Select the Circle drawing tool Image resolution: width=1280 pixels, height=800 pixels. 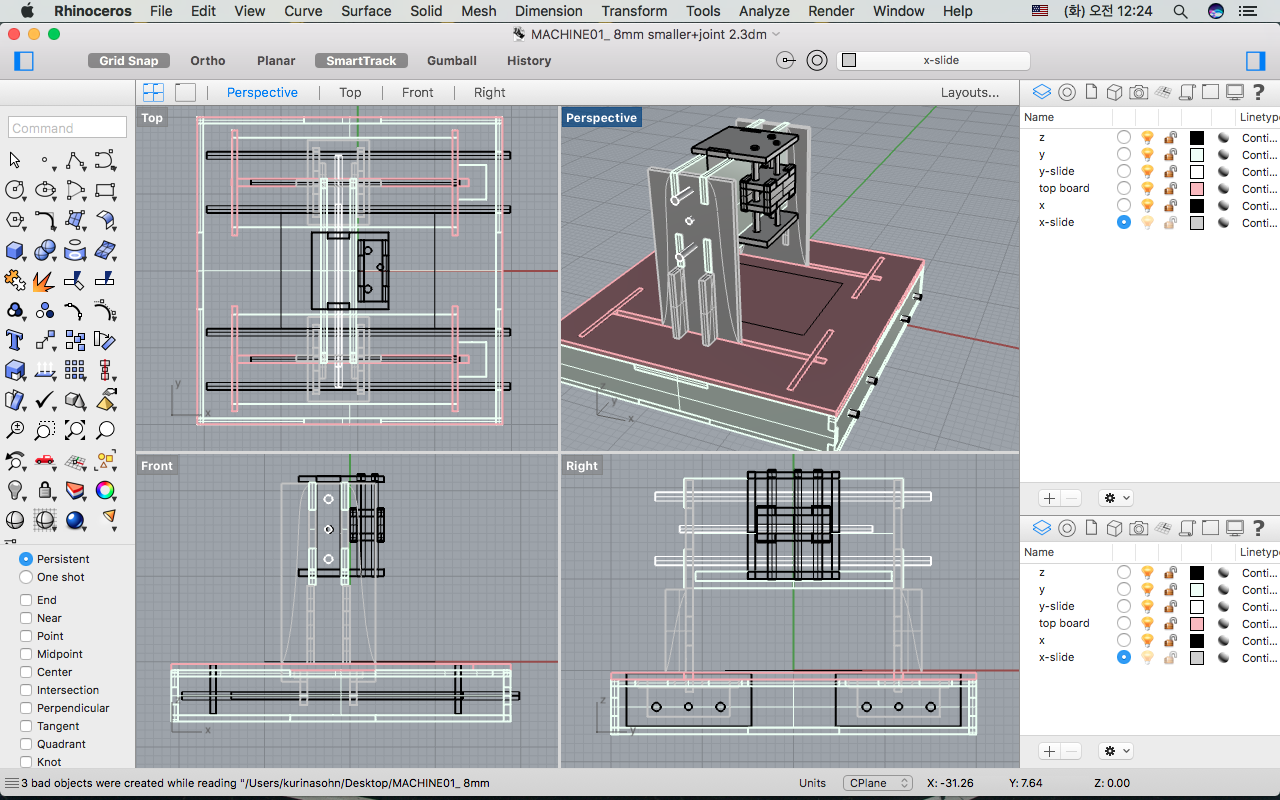tap(15, 190)
